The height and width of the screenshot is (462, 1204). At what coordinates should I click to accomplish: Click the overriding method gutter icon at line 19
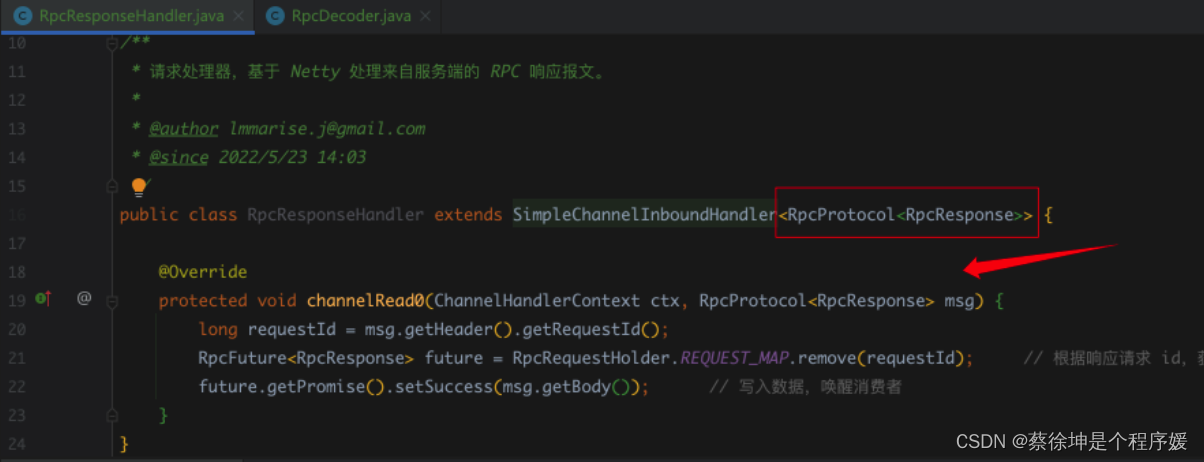point(42,299)
